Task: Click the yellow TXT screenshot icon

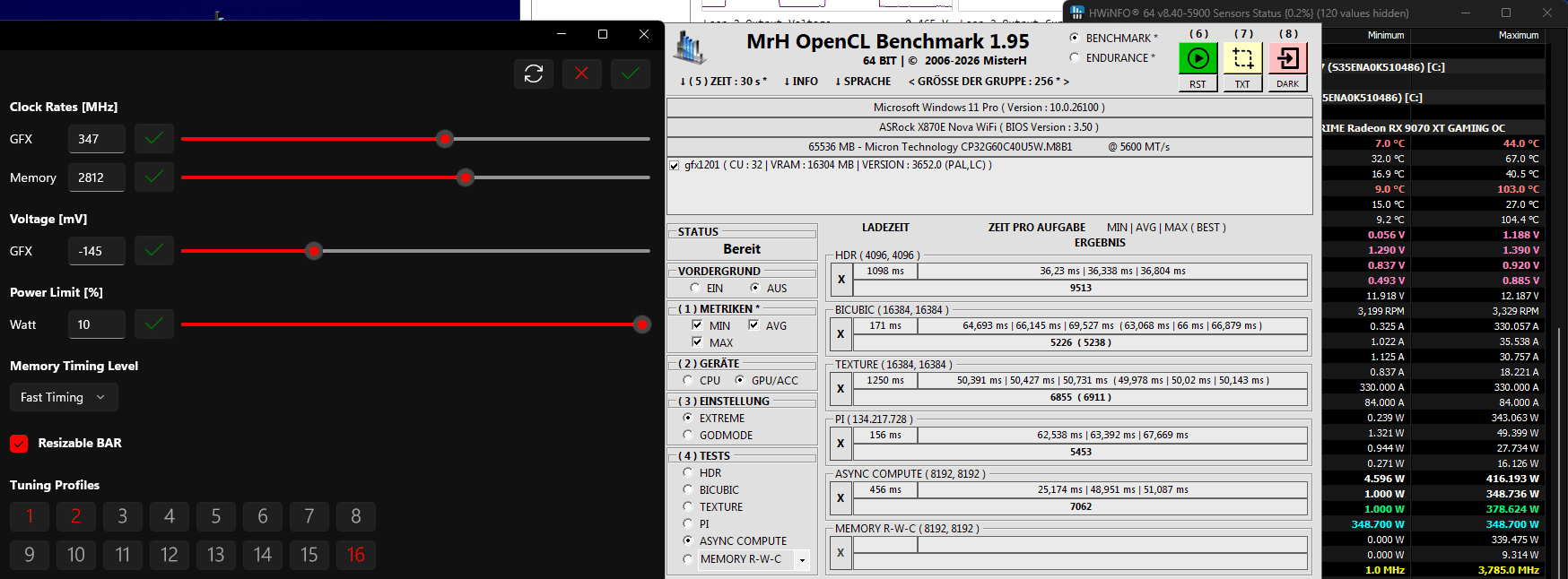Action: [1242, 58]
